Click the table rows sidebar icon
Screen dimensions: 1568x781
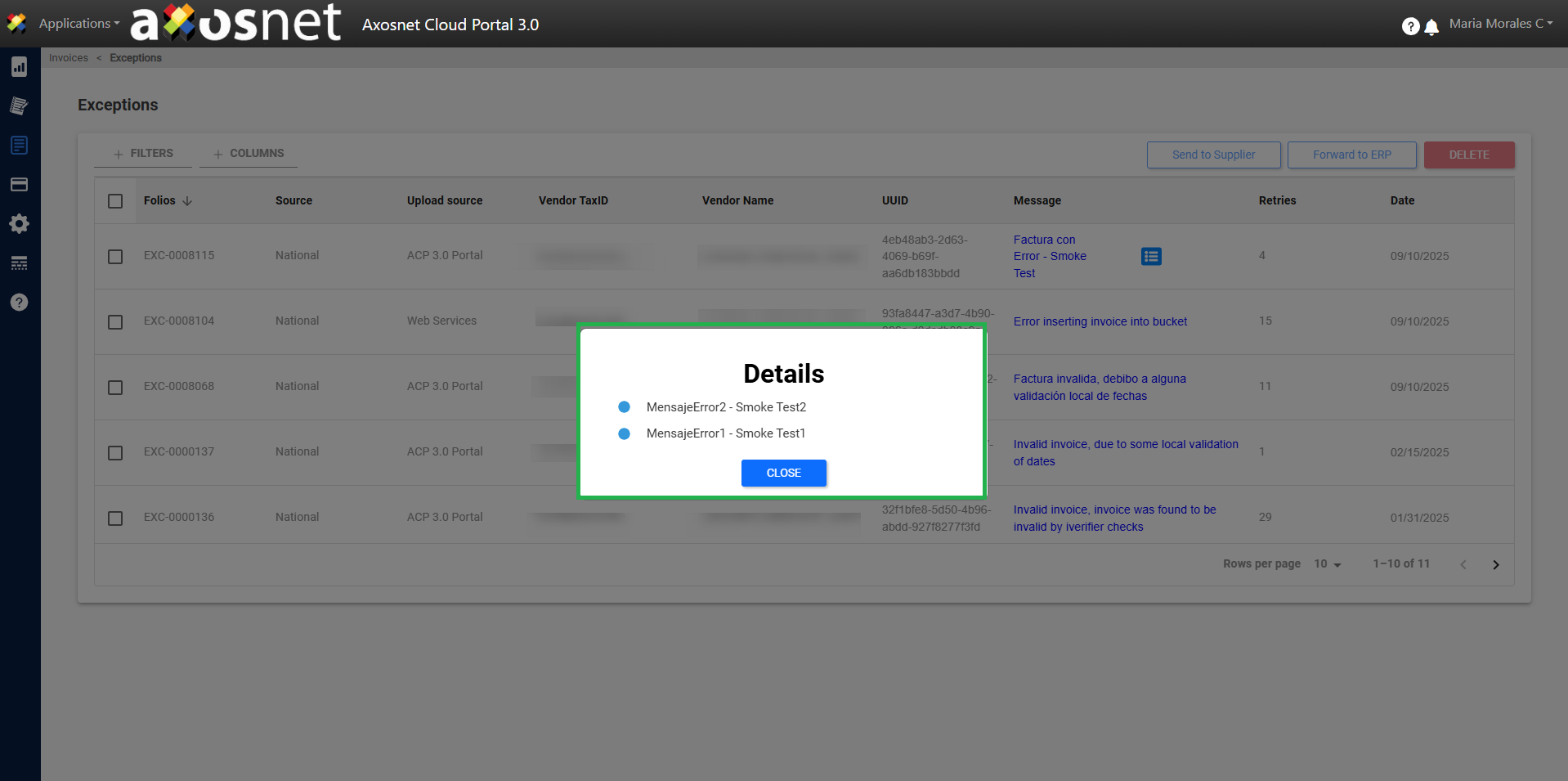pos(19,263)
